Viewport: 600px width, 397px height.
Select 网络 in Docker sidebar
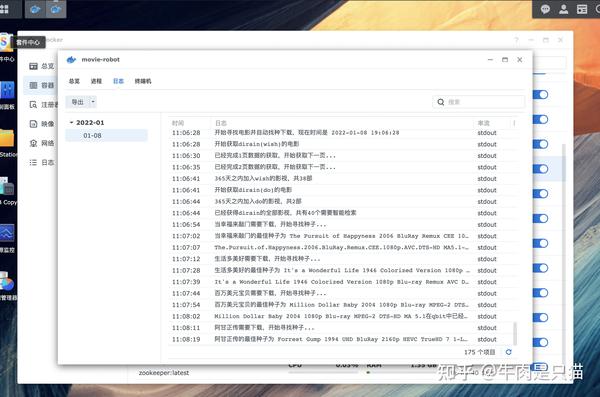click(48, 143)
